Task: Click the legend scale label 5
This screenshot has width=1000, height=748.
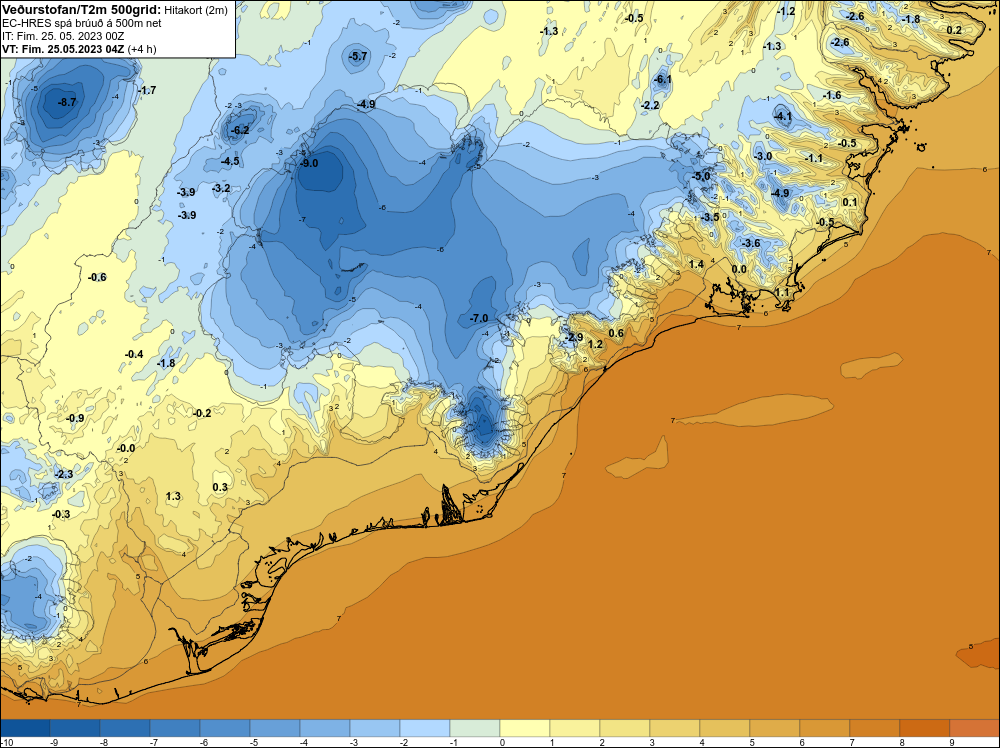Action: pos(753,742)
